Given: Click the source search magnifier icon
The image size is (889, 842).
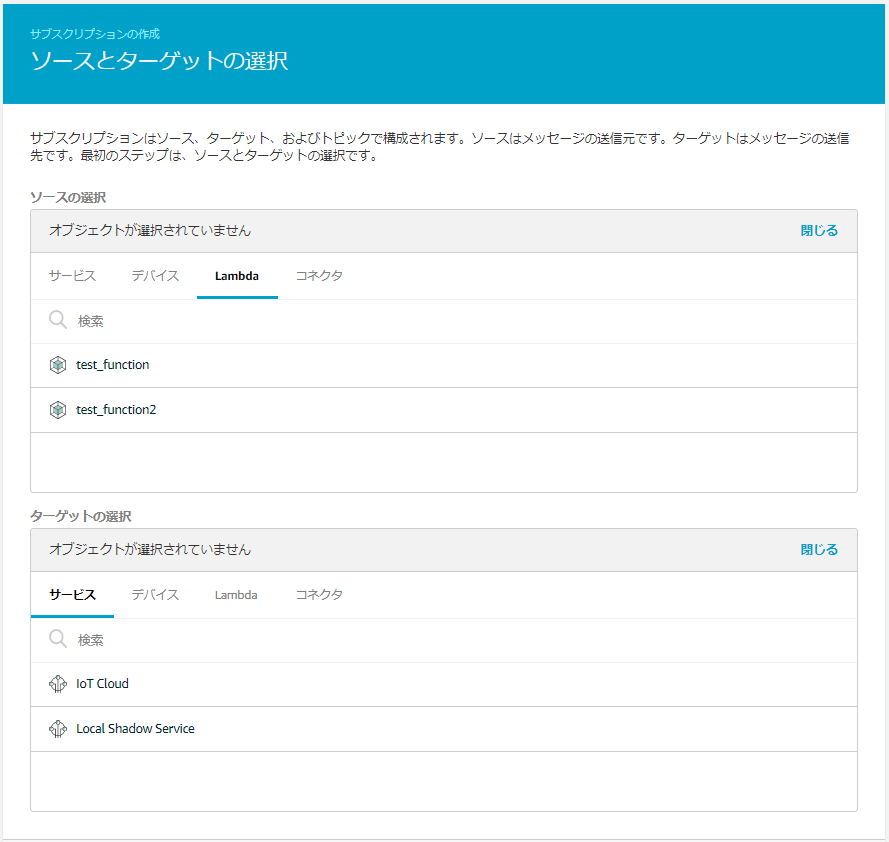Looking at the screenshot, I should pos(58,320).
